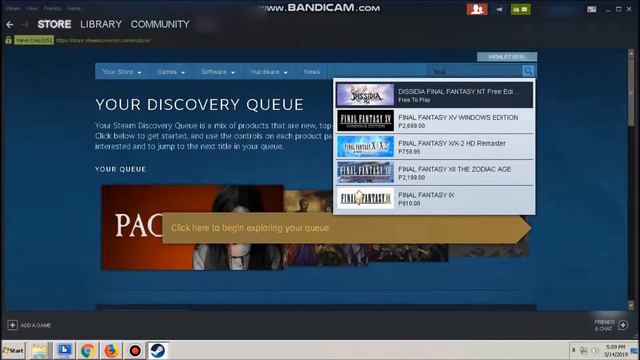Open the Steam menu
Viewport: 640px width, 360px height.
(x=13, y=8)
